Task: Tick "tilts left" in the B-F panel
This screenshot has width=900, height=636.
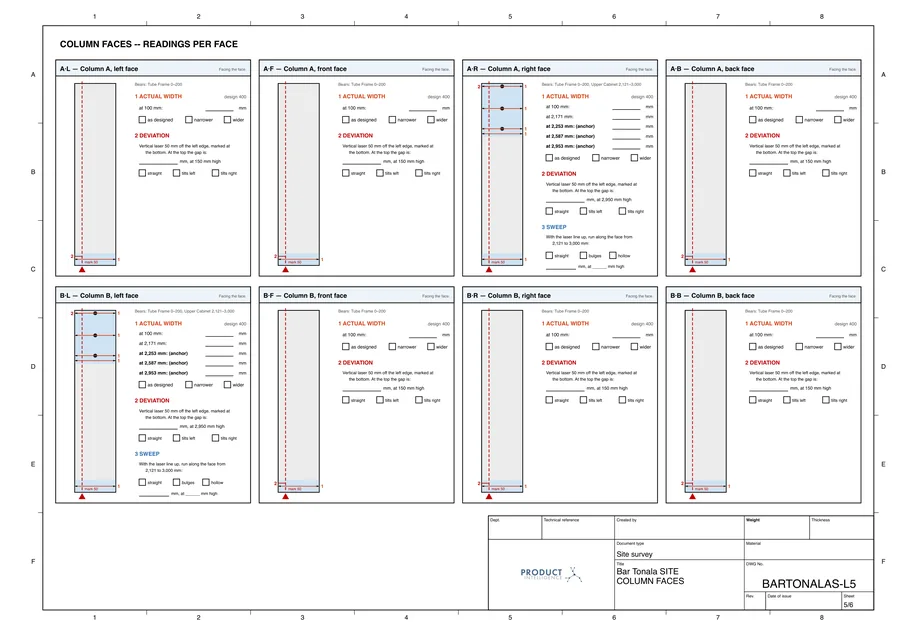Action: coord(380,400)
